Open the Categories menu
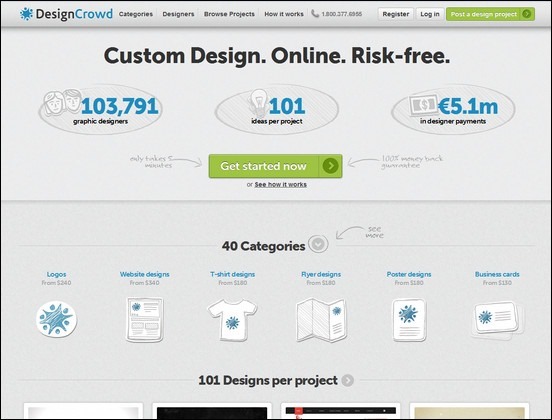552x420 pixels. pos(136,14)
